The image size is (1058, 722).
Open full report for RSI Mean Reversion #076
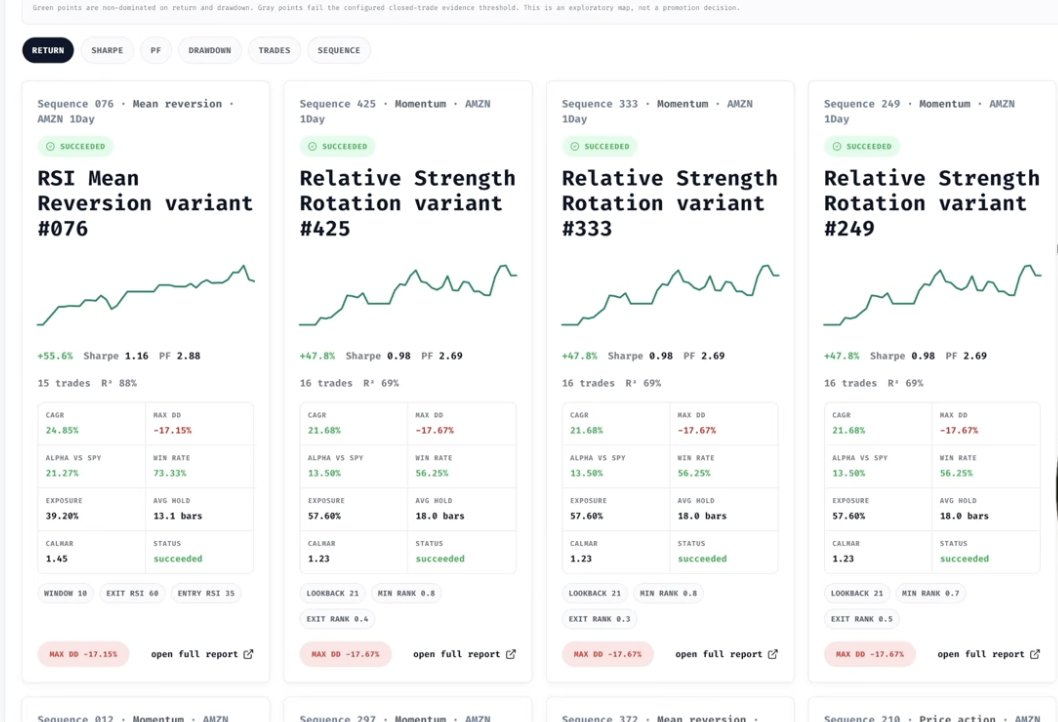(202, 654)
